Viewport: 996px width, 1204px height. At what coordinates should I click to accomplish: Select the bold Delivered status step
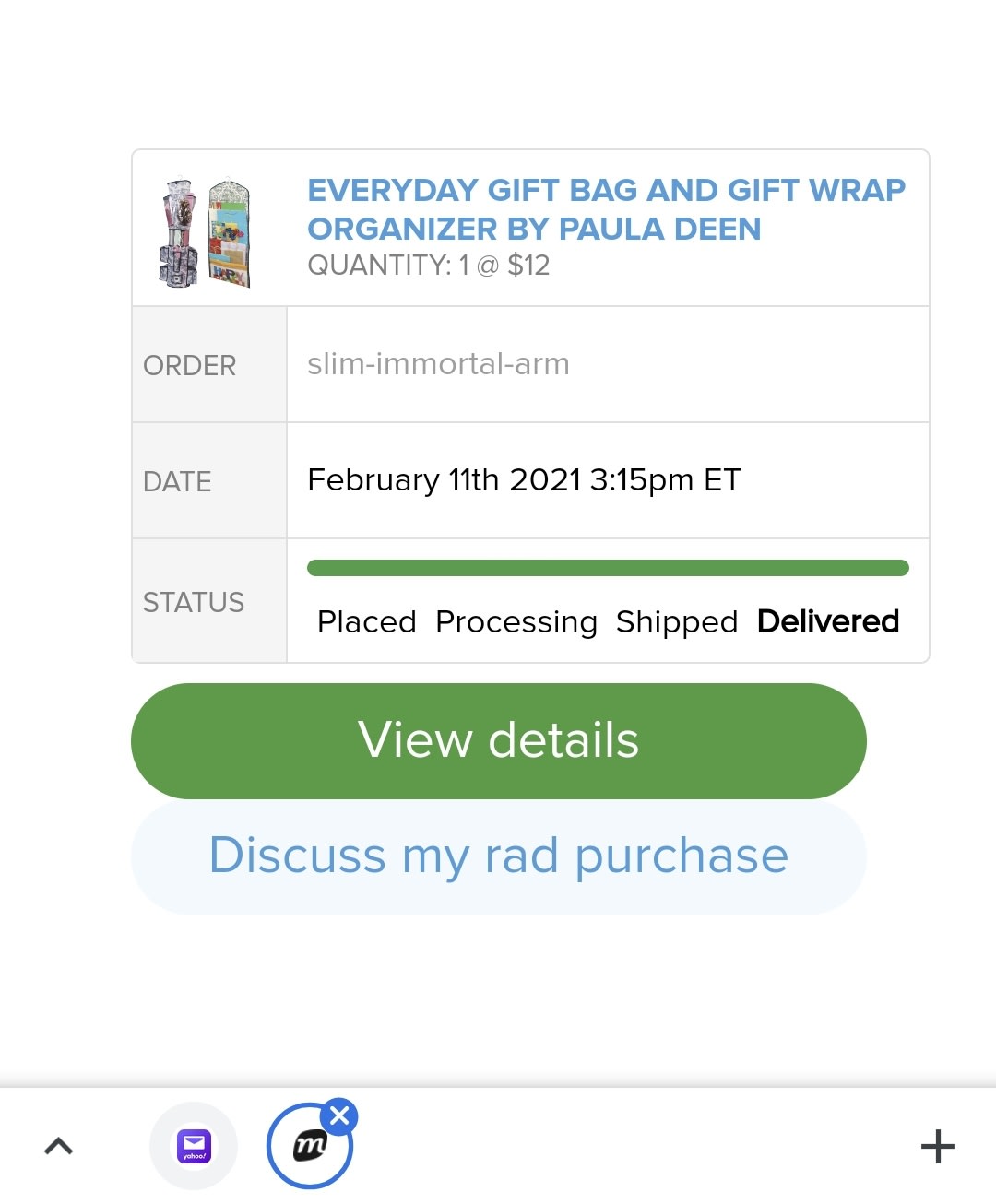828,622
